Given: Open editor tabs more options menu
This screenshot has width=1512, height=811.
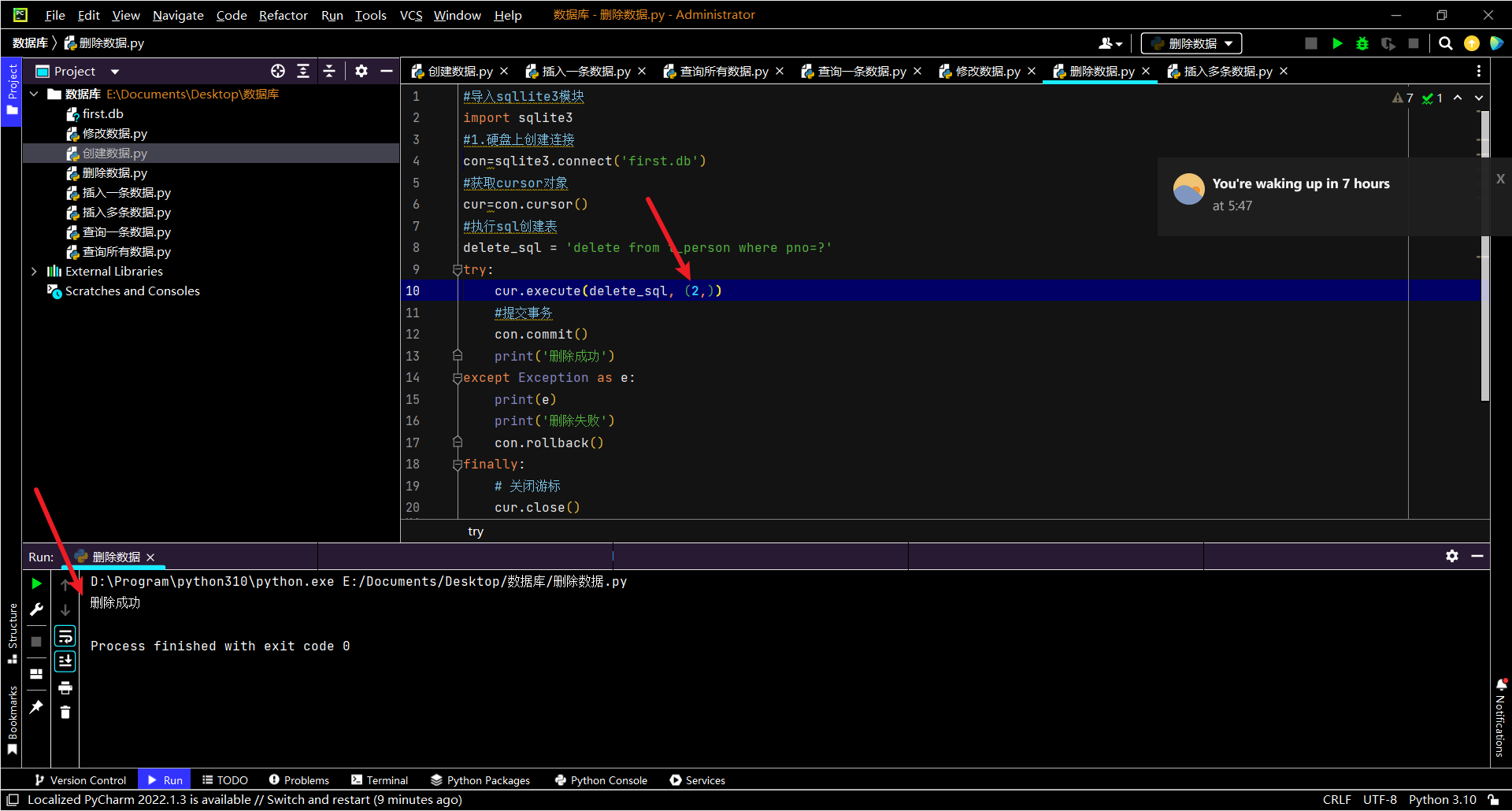Looking at the screenshot, I should (1478, 71).
